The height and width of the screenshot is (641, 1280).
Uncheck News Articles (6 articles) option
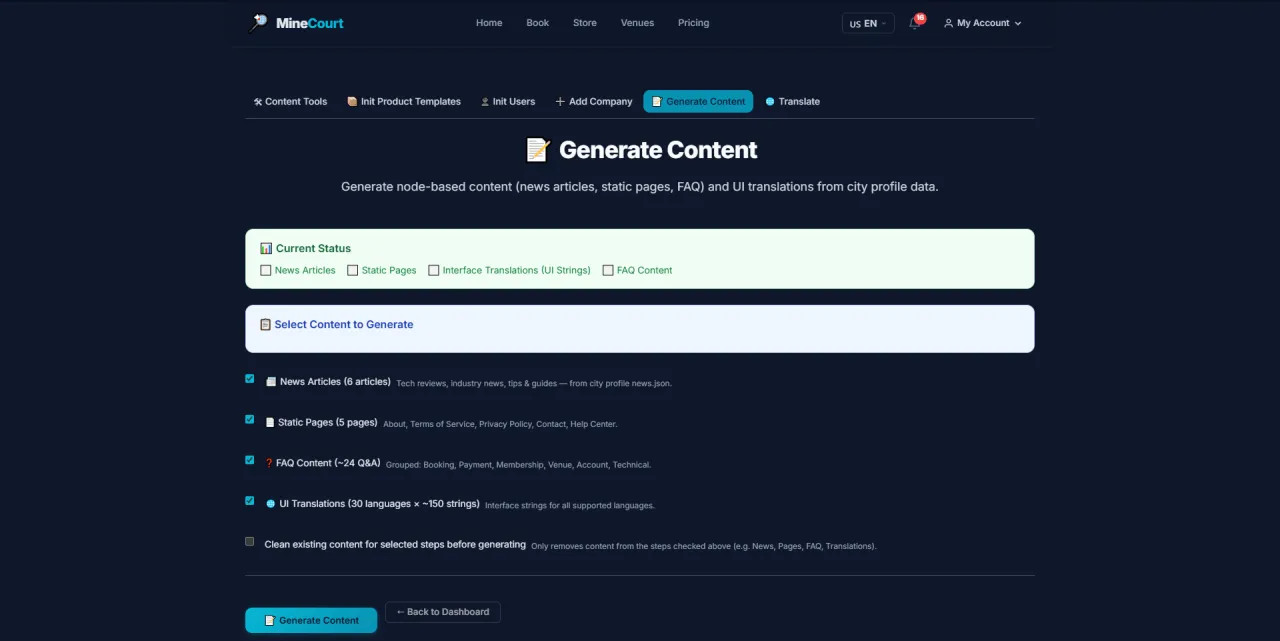(x=250, y=379)
